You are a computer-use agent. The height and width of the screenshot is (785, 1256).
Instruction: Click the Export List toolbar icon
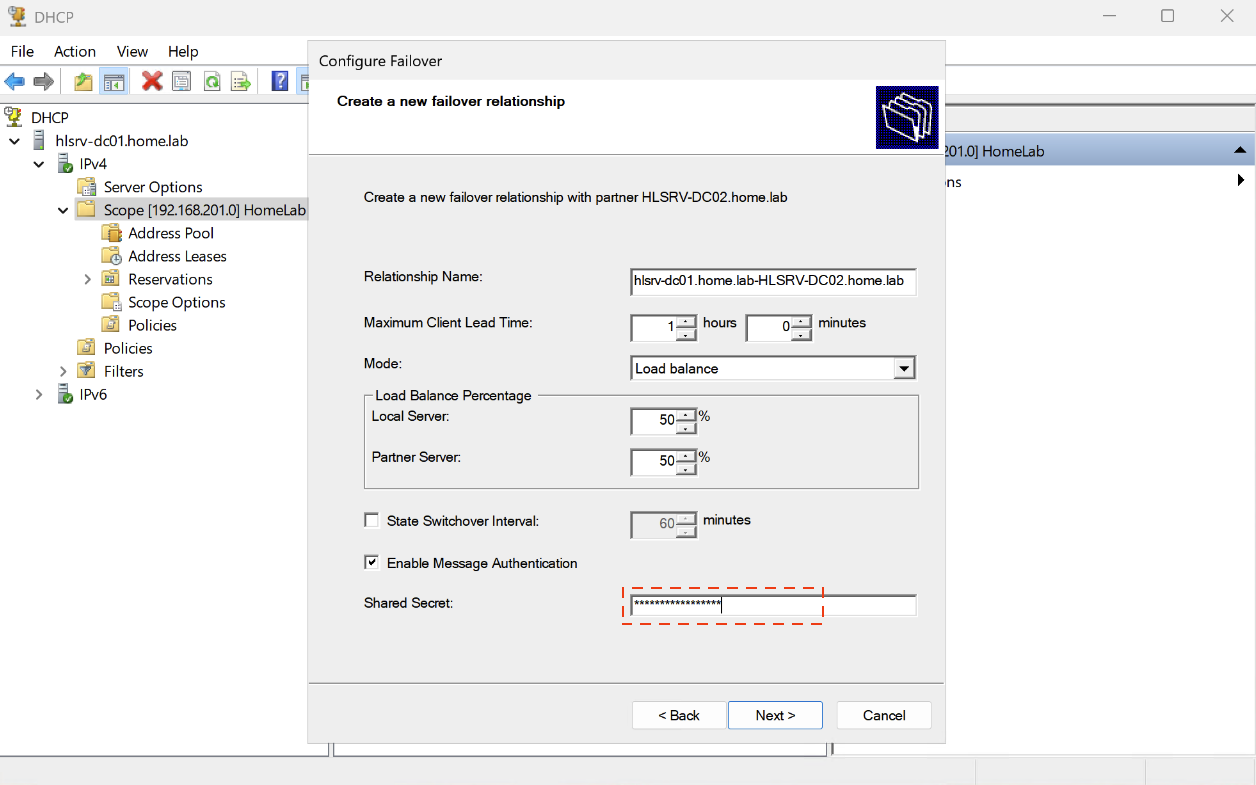point(241,82)
